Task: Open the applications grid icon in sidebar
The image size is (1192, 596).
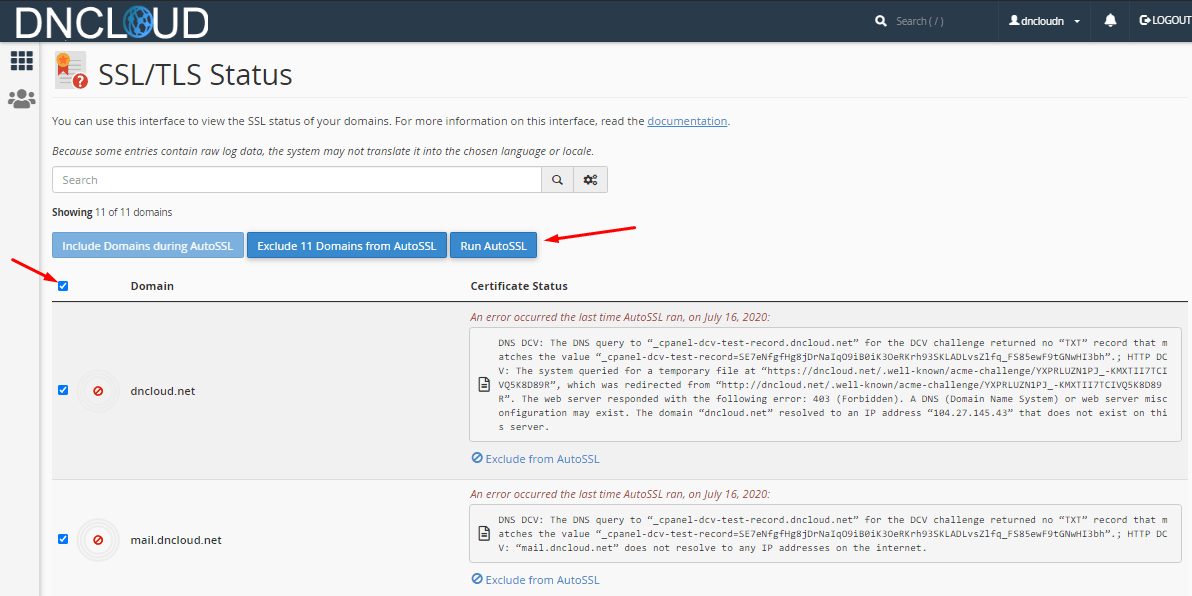Action: (21, 62)
